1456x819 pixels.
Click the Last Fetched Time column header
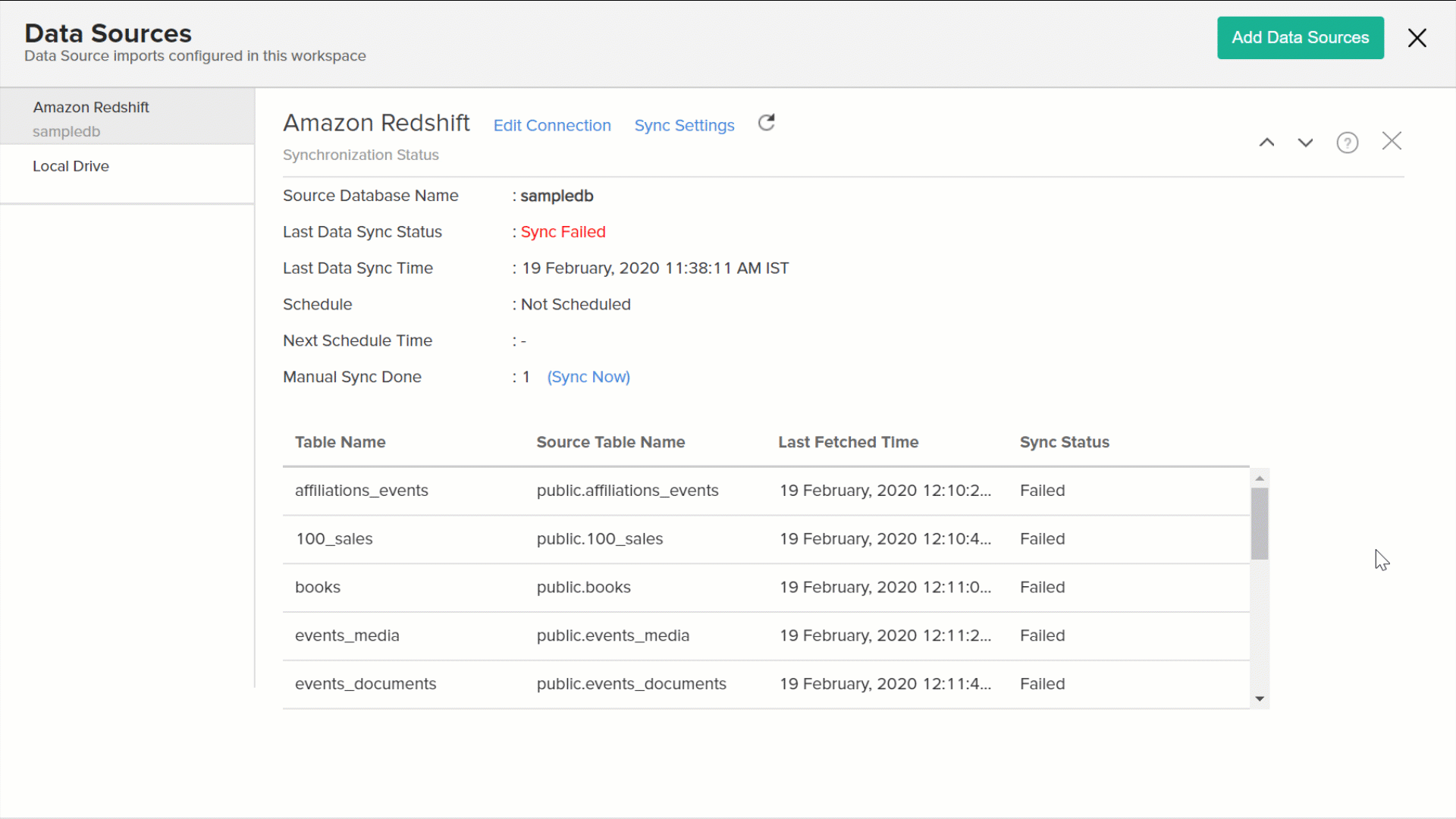(x=848, y=442)
